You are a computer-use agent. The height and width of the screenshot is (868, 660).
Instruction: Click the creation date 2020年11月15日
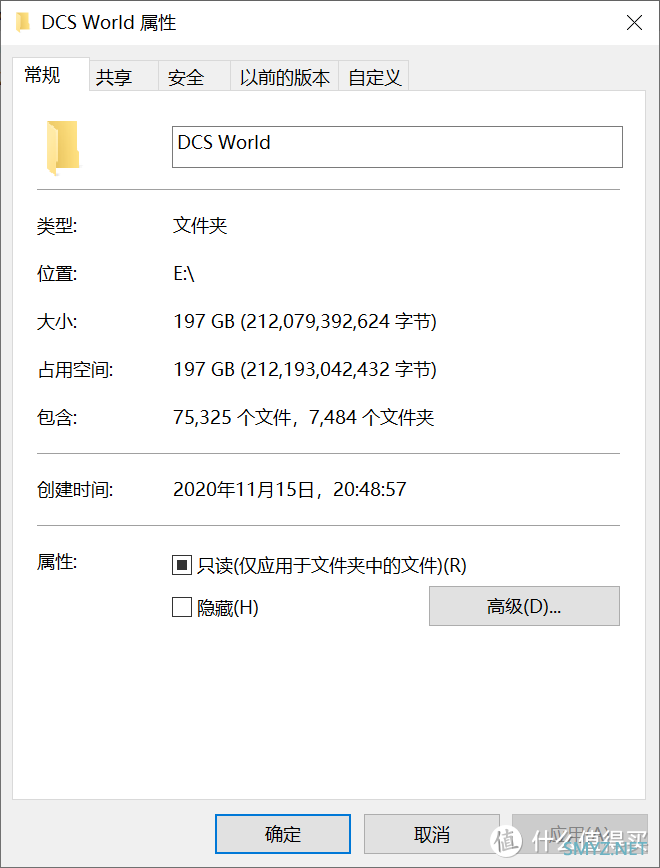pos(244,489)
